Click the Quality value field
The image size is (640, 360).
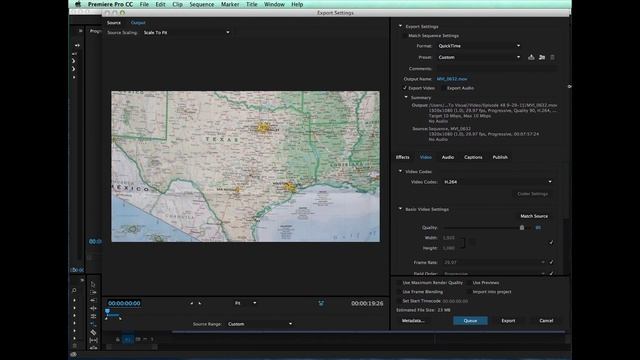[538, 228]
